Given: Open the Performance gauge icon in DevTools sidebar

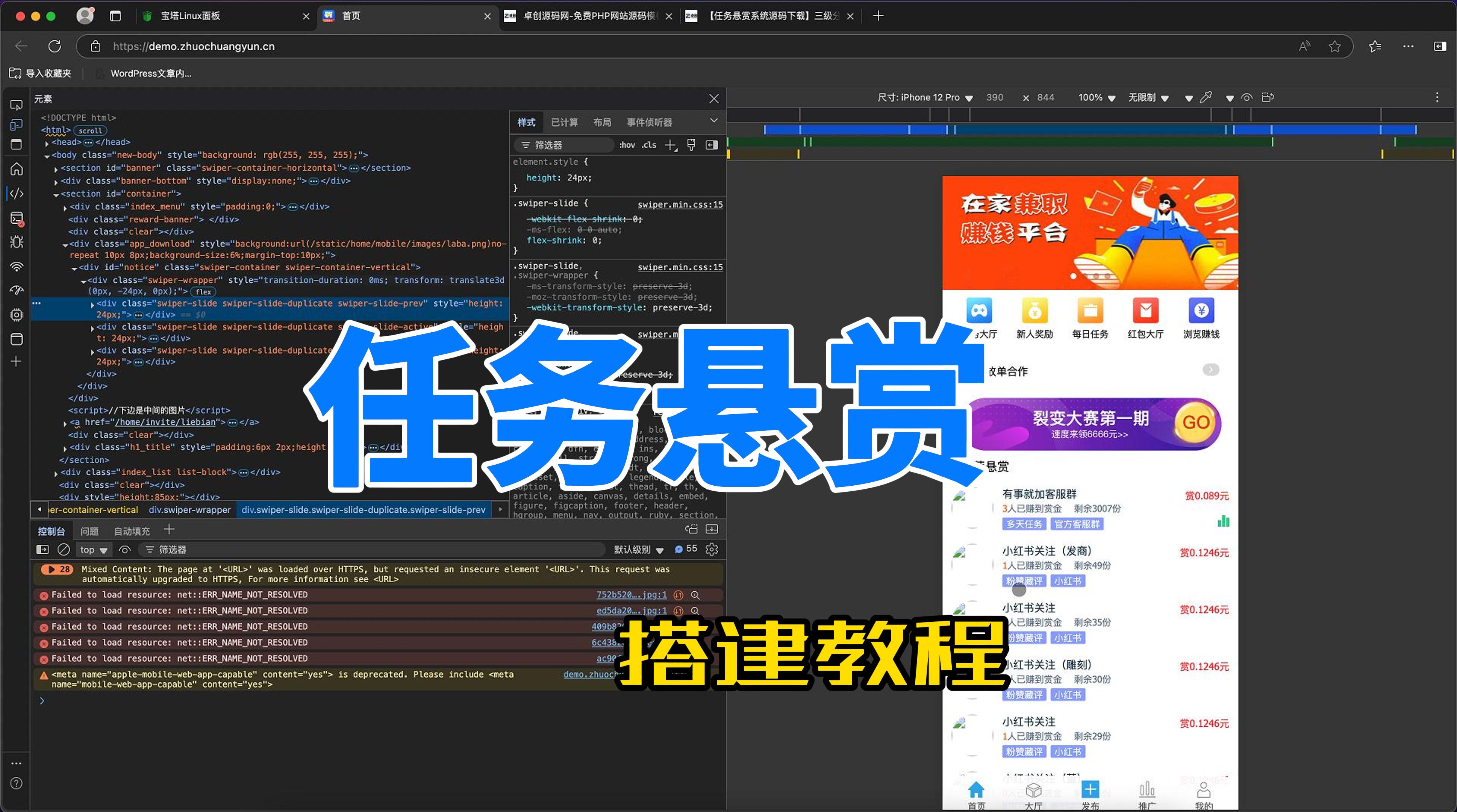Looking at the screenshot, I should pyautogui.click(x=17, y=290).
